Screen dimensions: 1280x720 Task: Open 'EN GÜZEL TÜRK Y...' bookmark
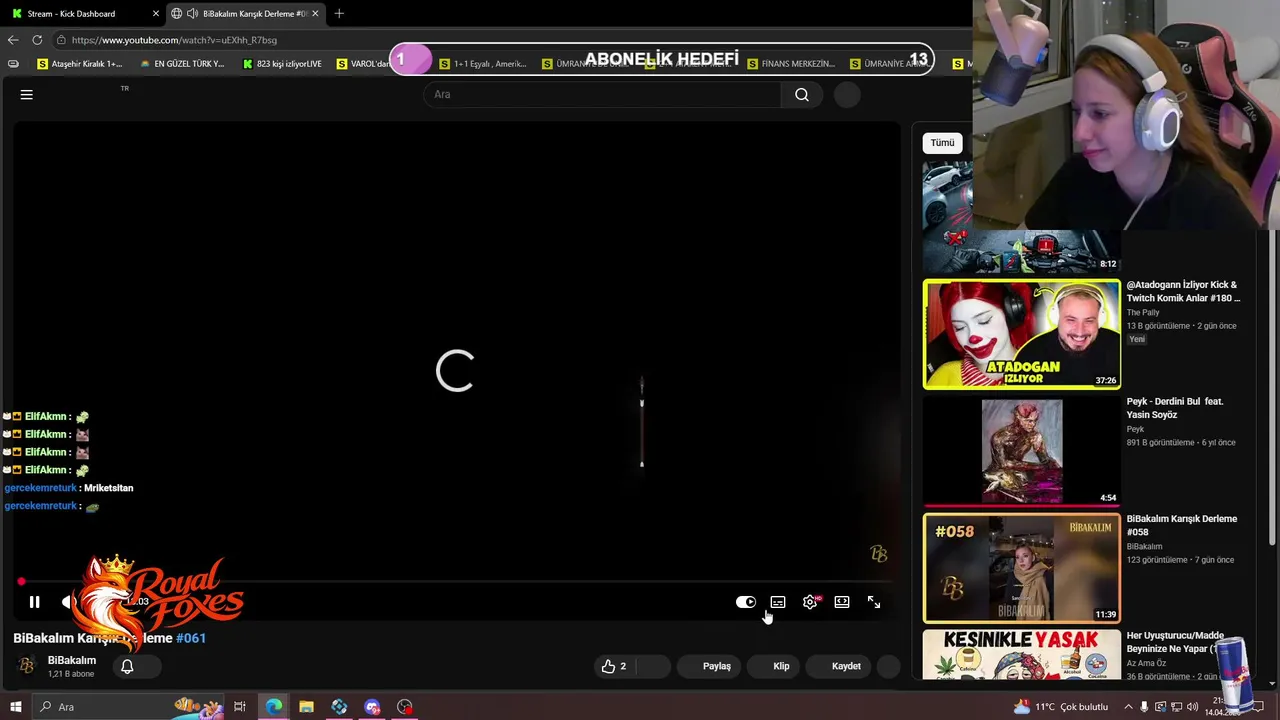tap(182, 64)
